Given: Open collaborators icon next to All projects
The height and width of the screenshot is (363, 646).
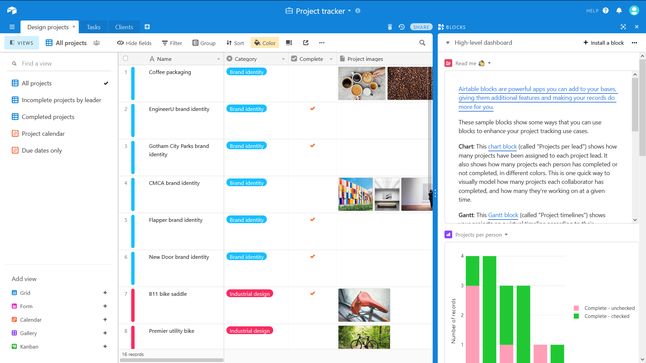Looking at the screenshot, I should (96, 43).
